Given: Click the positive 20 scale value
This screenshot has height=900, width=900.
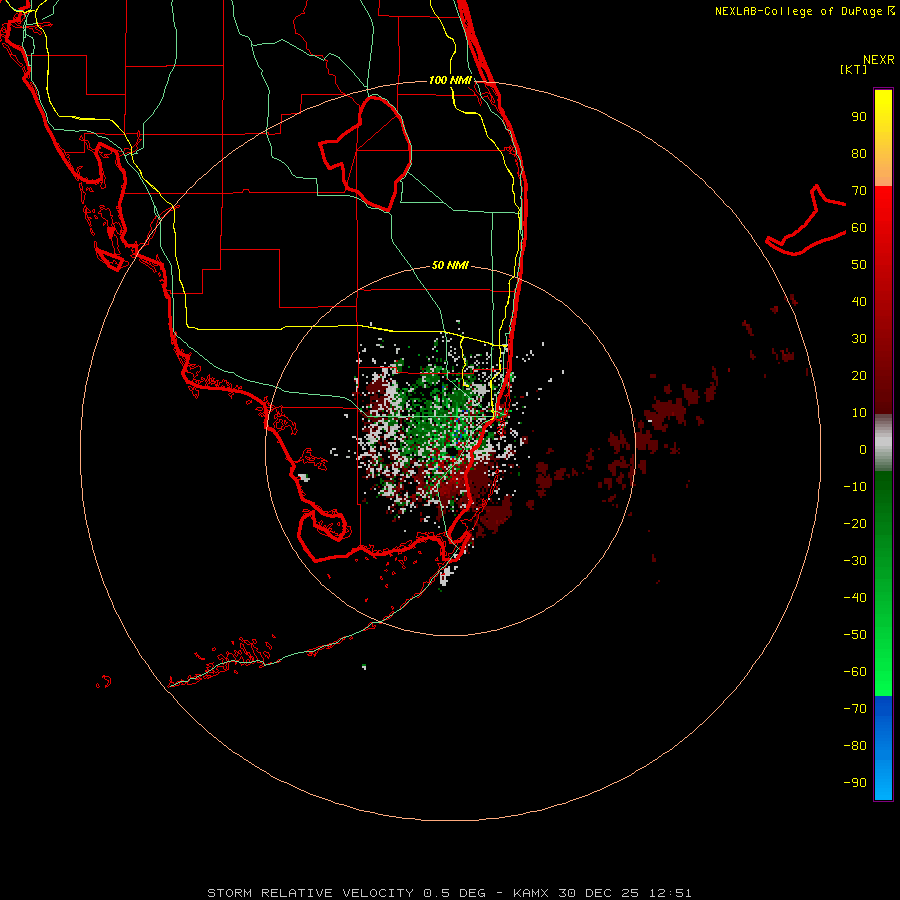Looking at the screenshot, I should (x=859, y=376).
